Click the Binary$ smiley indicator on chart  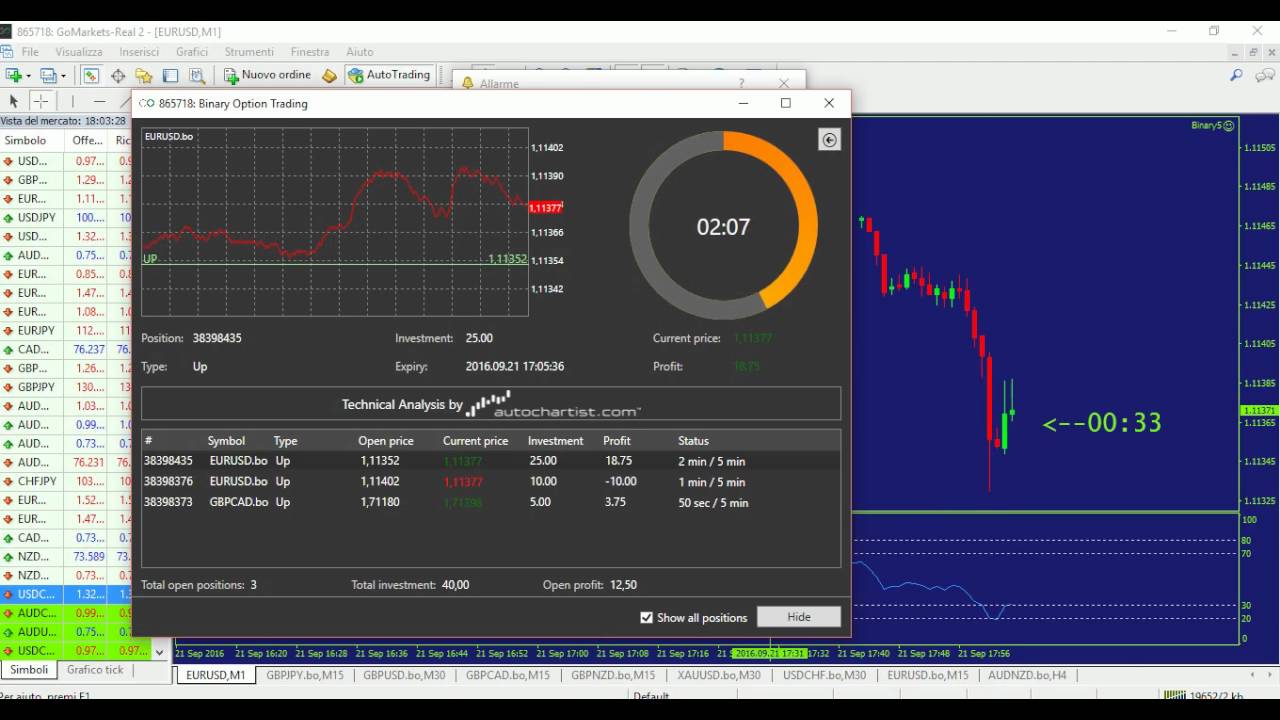[x=1213, y=125]
